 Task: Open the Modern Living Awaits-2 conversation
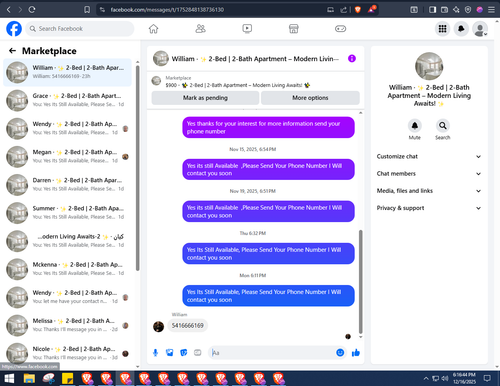pos(67,241)
